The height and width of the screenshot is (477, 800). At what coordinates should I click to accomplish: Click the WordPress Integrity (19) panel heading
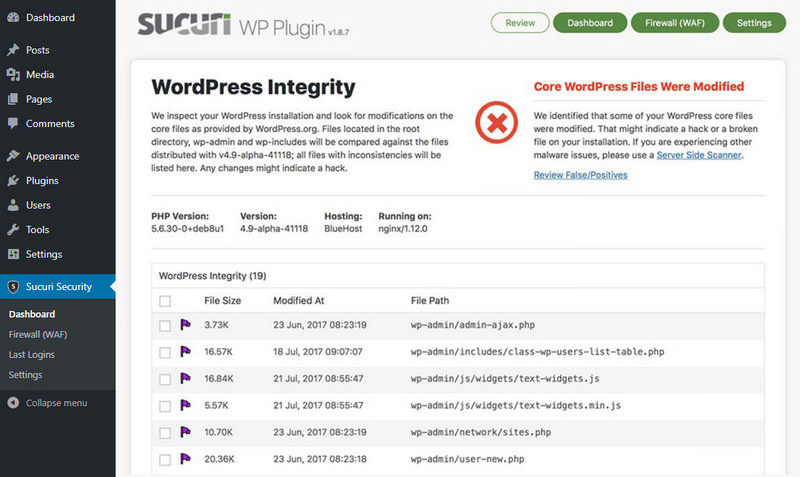(213, 276)
